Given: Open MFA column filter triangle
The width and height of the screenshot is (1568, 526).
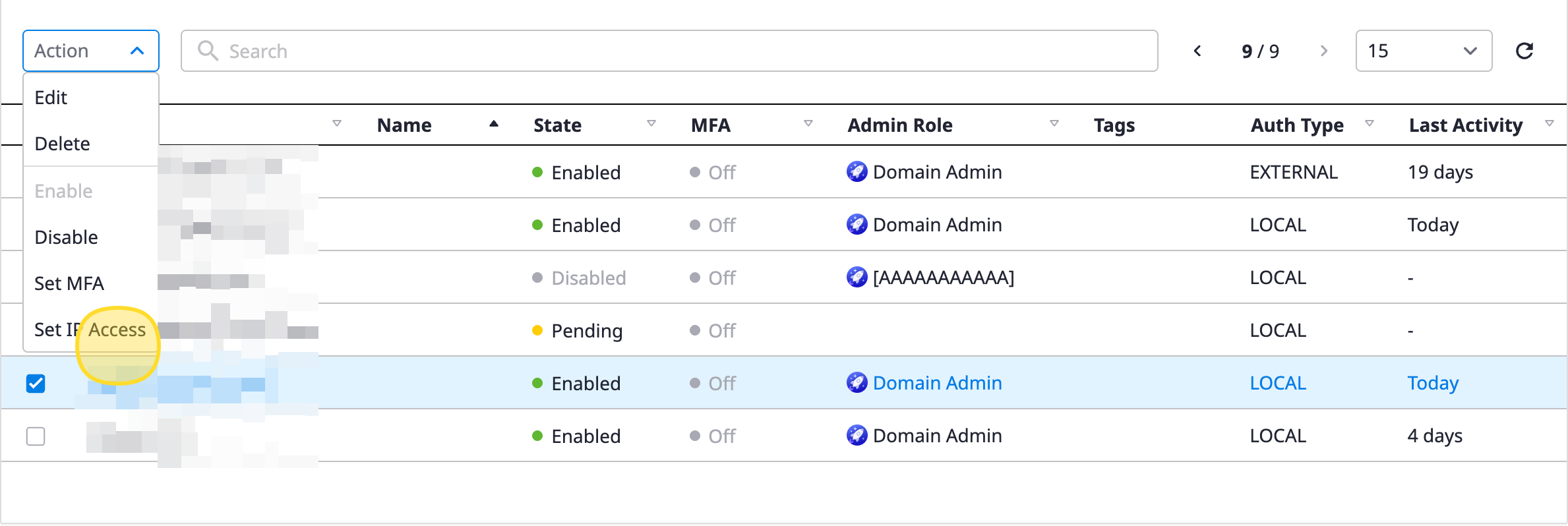Looking at the screenshot, I should click(x=808, y=124).
